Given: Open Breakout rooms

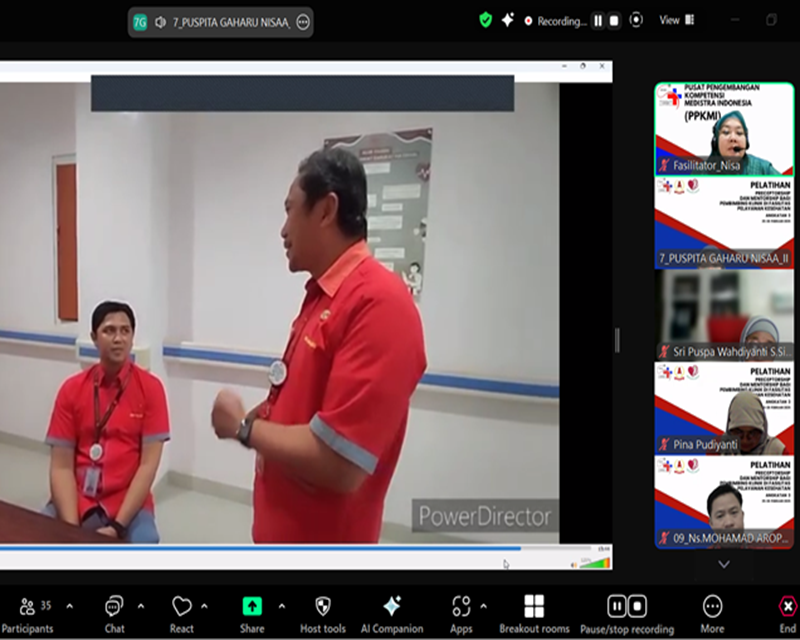Looking at the screenshot, I should 534,611.
